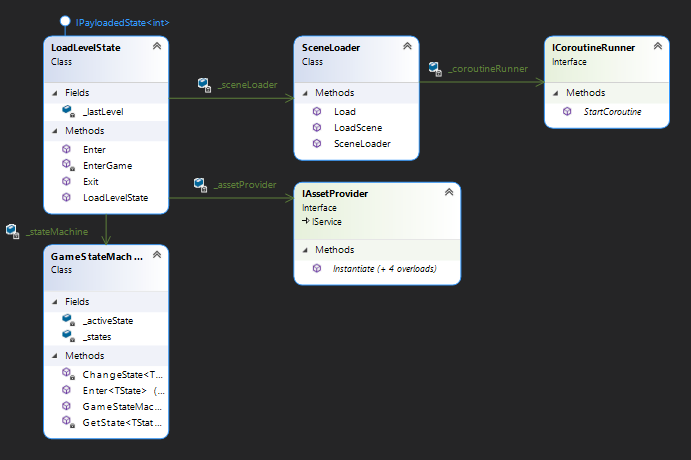Select the ChangeState<T... method name
691x460 pixels.
coord(123,375)
